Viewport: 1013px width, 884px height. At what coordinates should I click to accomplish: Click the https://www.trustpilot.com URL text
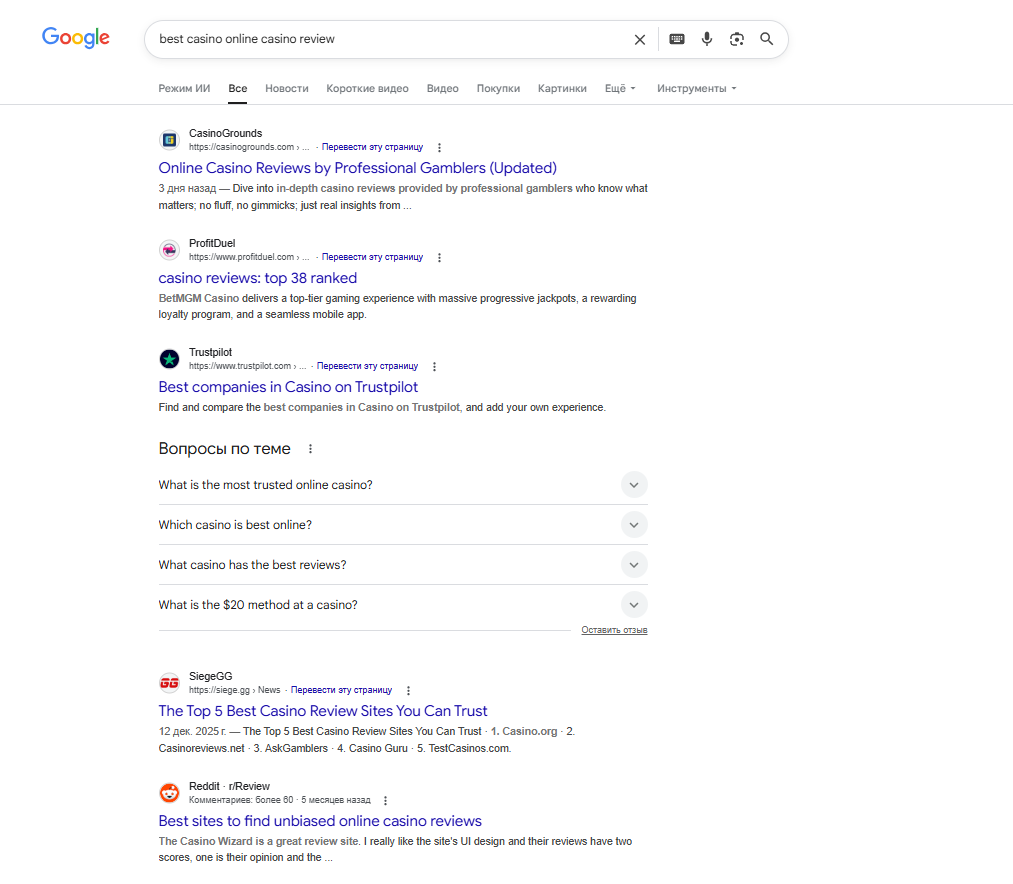(240, 366)
